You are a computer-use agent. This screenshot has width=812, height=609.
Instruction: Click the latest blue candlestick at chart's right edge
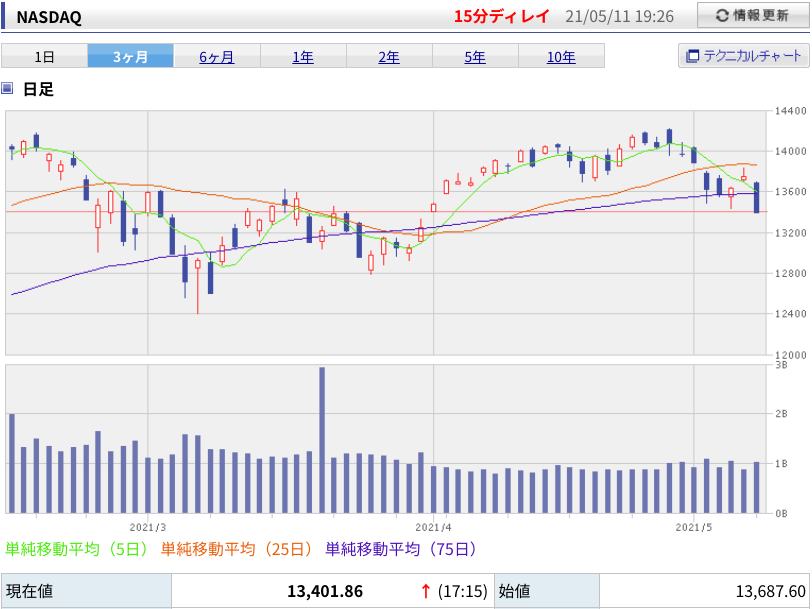(x=757, y=197)
